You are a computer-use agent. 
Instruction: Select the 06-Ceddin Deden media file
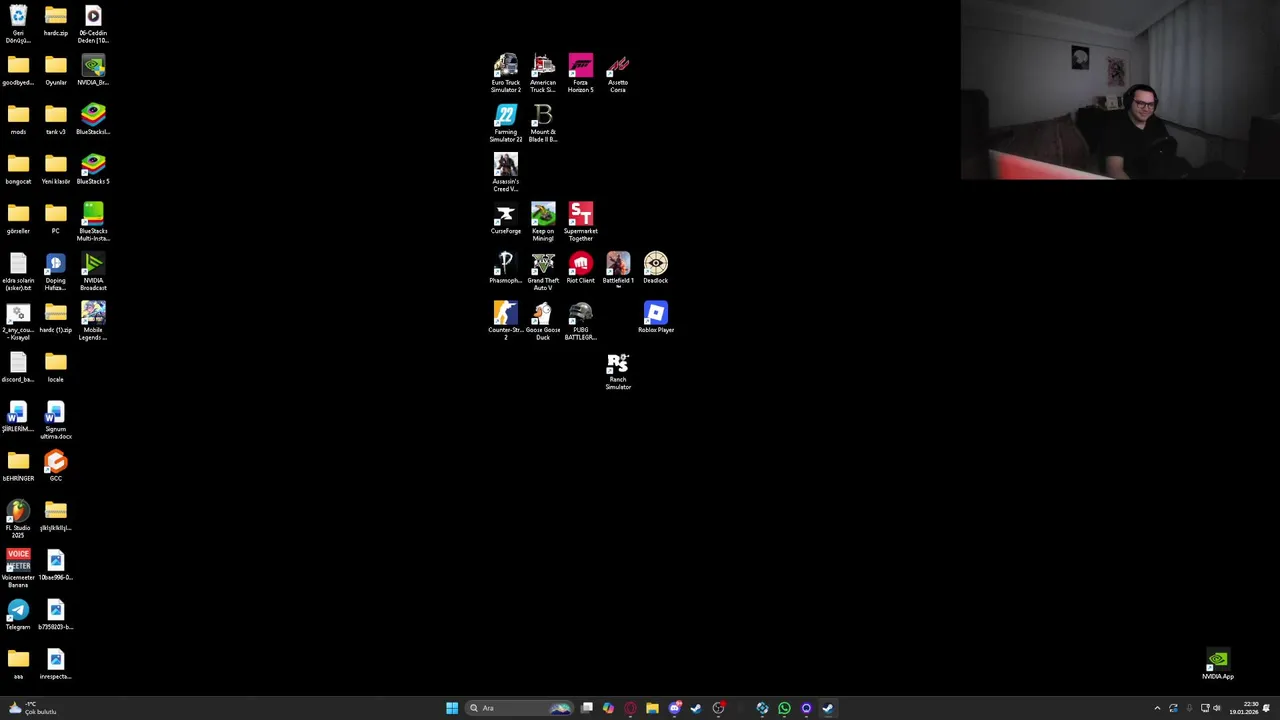click(x=93, y=24)
